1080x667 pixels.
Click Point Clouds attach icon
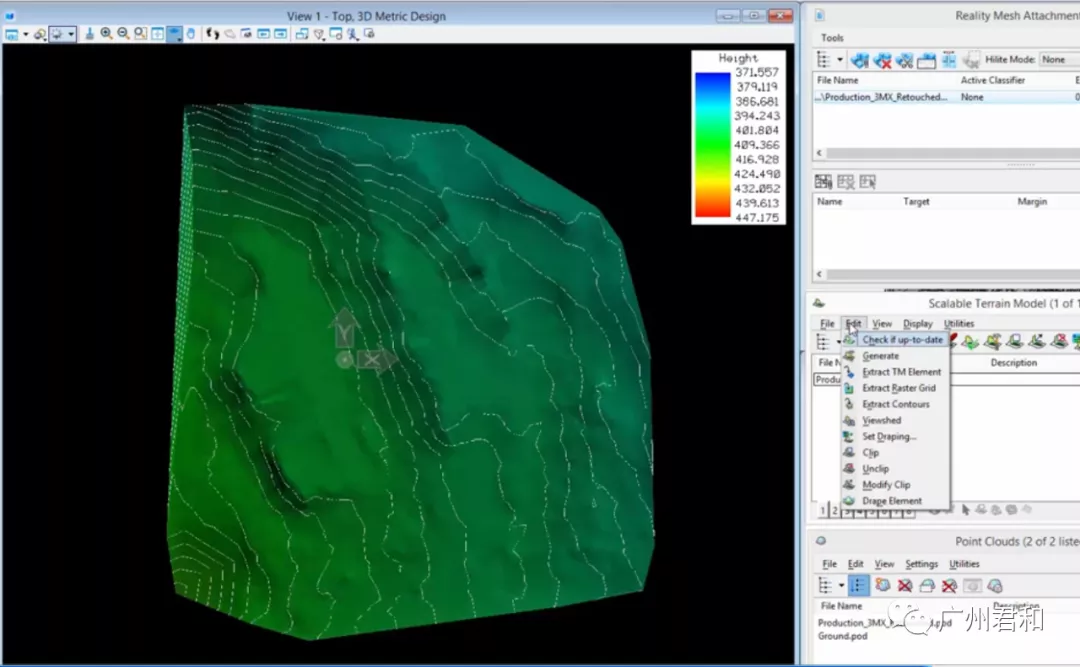click(882, 586)
